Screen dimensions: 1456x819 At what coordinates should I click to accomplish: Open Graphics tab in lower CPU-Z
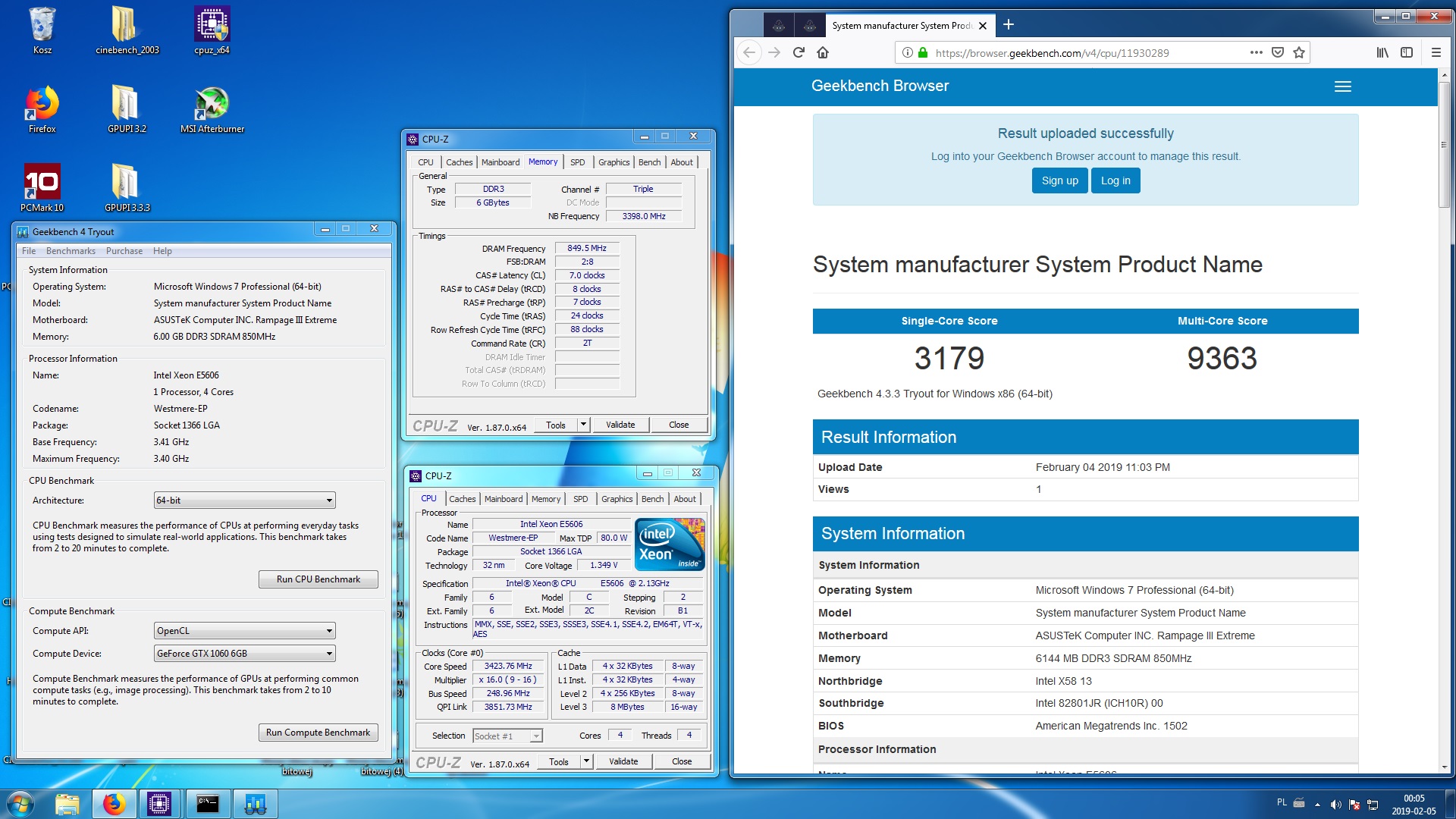tap(617, 499)
